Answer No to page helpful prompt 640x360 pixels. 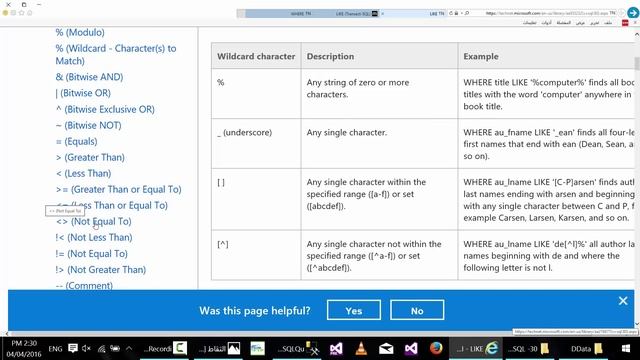coord(417,310)
